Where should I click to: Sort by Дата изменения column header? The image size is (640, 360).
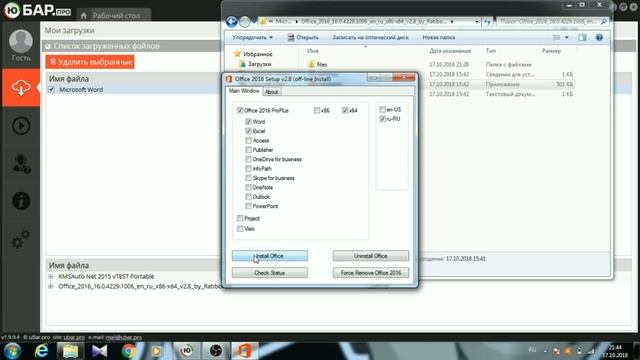click(x=450, y=51)
